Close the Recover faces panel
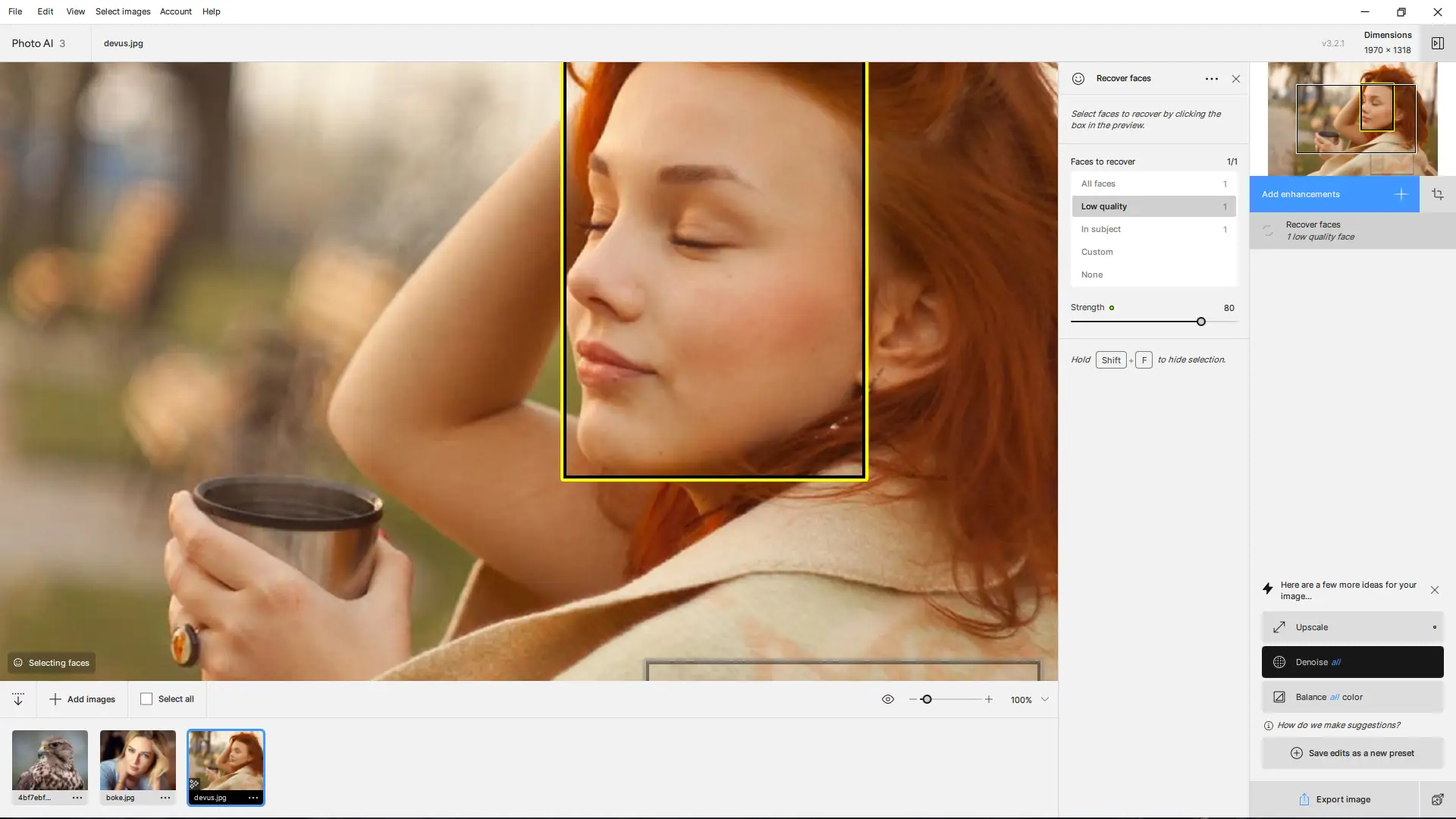The height and width of the screenshot is (819, 1456). pos(1236,79)
